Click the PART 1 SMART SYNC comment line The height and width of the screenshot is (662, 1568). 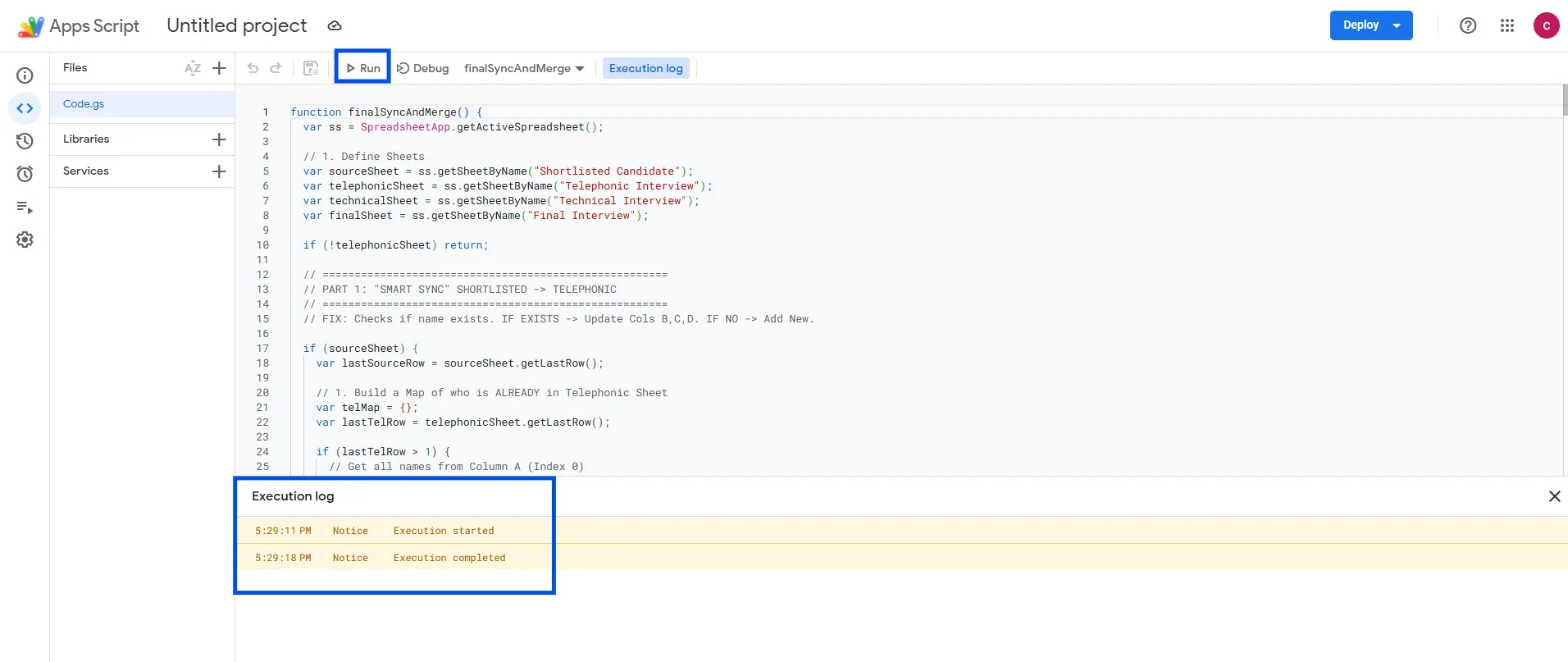[460, 290]
